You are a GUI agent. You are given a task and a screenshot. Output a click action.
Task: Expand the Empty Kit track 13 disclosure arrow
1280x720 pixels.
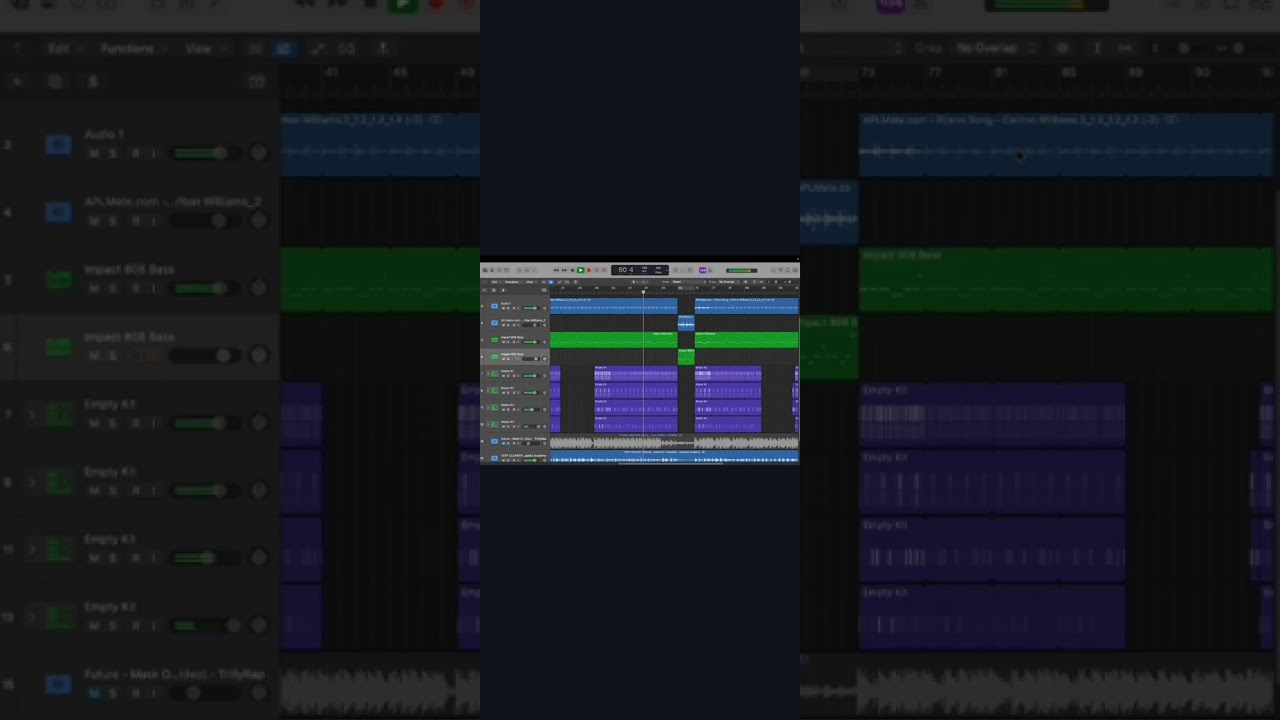488,424
